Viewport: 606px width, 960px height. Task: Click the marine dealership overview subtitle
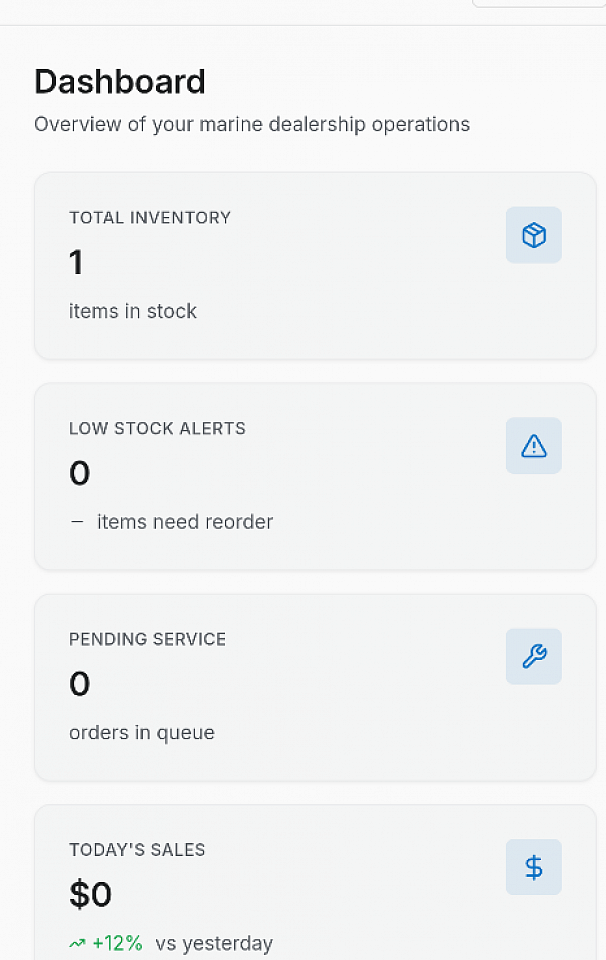tap(252, 125)
